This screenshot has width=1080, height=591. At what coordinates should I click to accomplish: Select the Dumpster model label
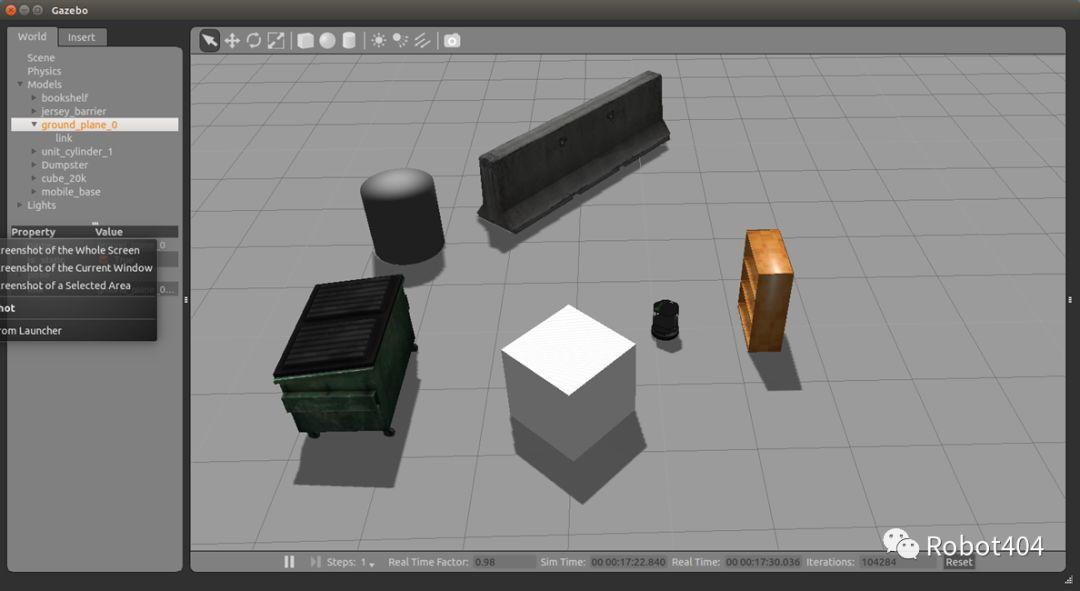click(x=64, y=165)
